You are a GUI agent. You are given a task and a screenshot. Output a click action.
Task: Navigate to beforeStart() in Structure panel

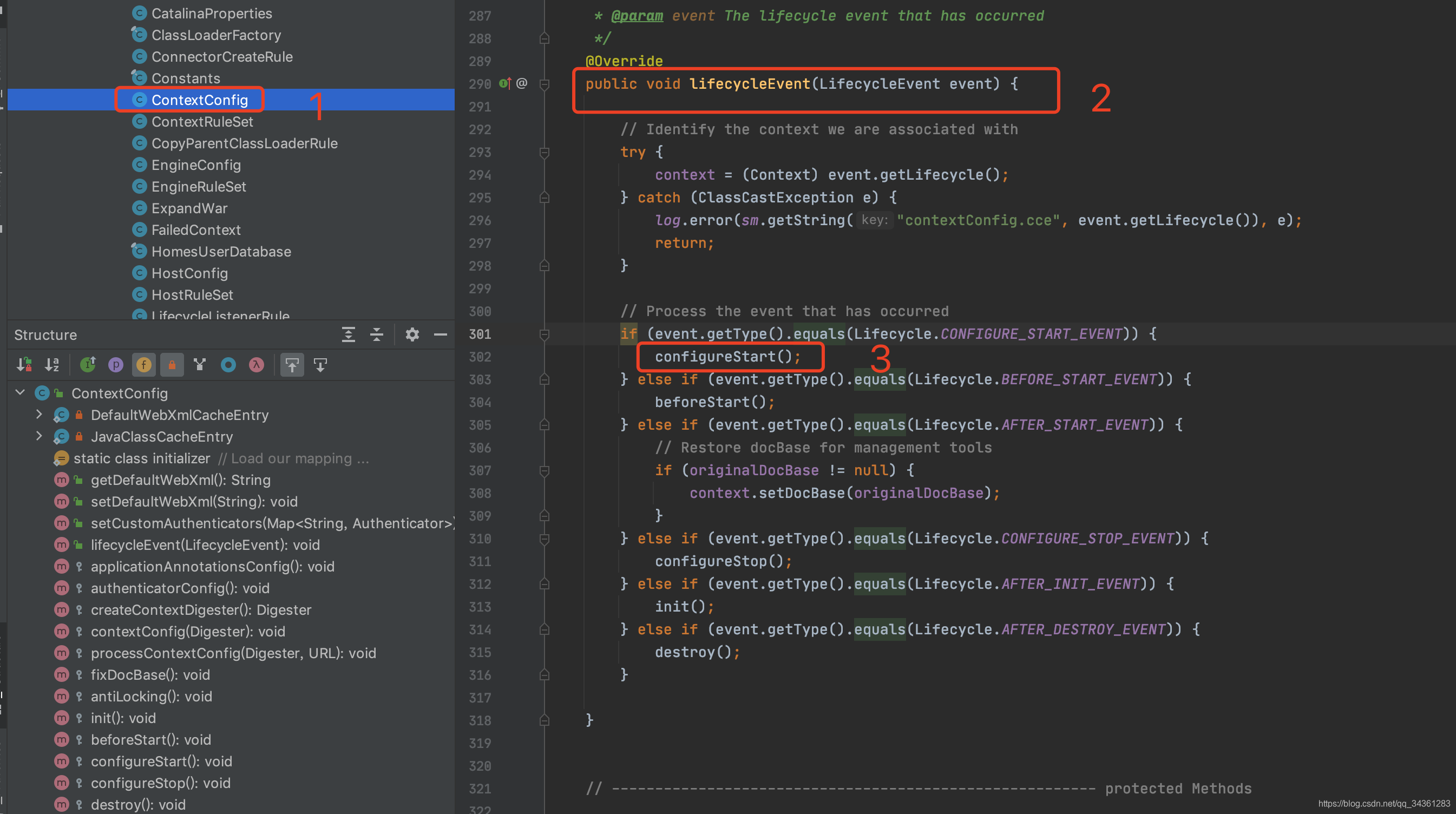tap(150, 739)
